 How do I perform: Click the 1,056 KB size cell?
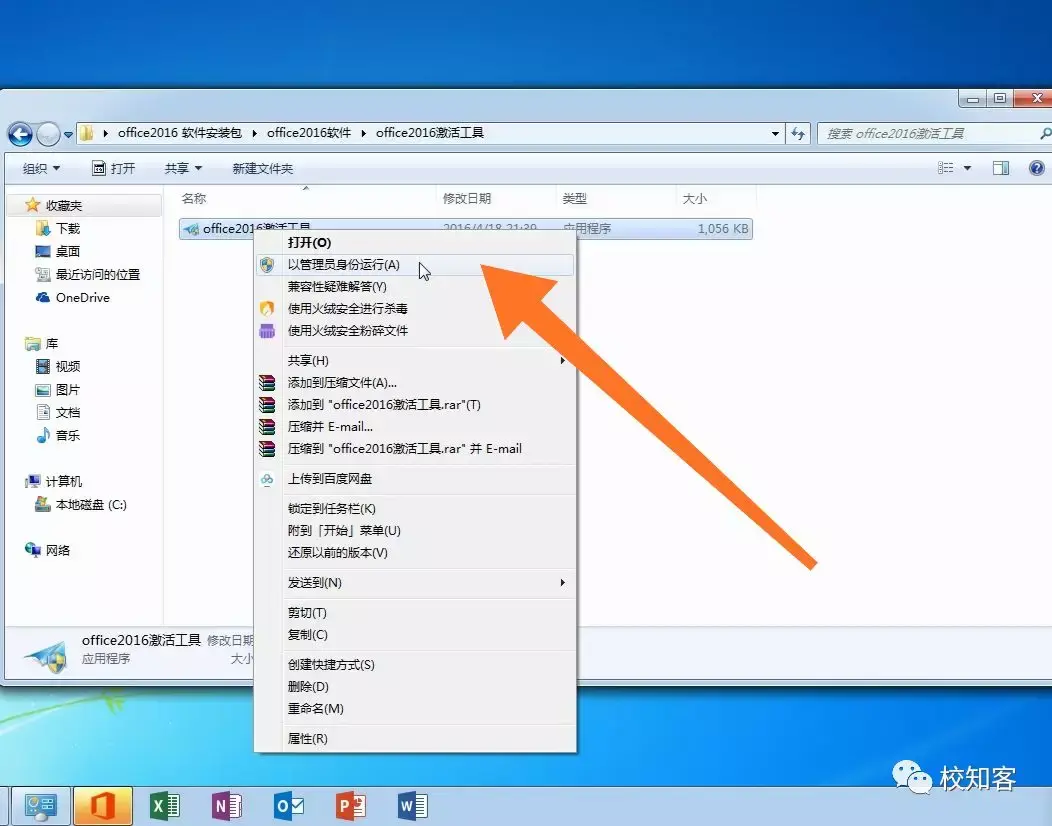[x=723, y=229]
